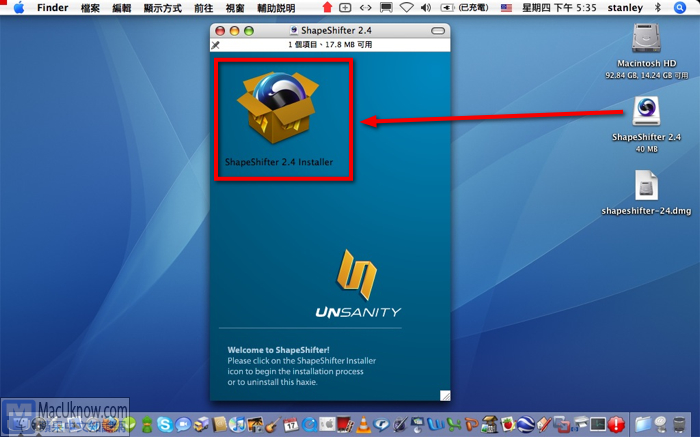The image size is (700, 437).
Task: Open VLC traffic cone in Dock
Action: click(363, 424)
